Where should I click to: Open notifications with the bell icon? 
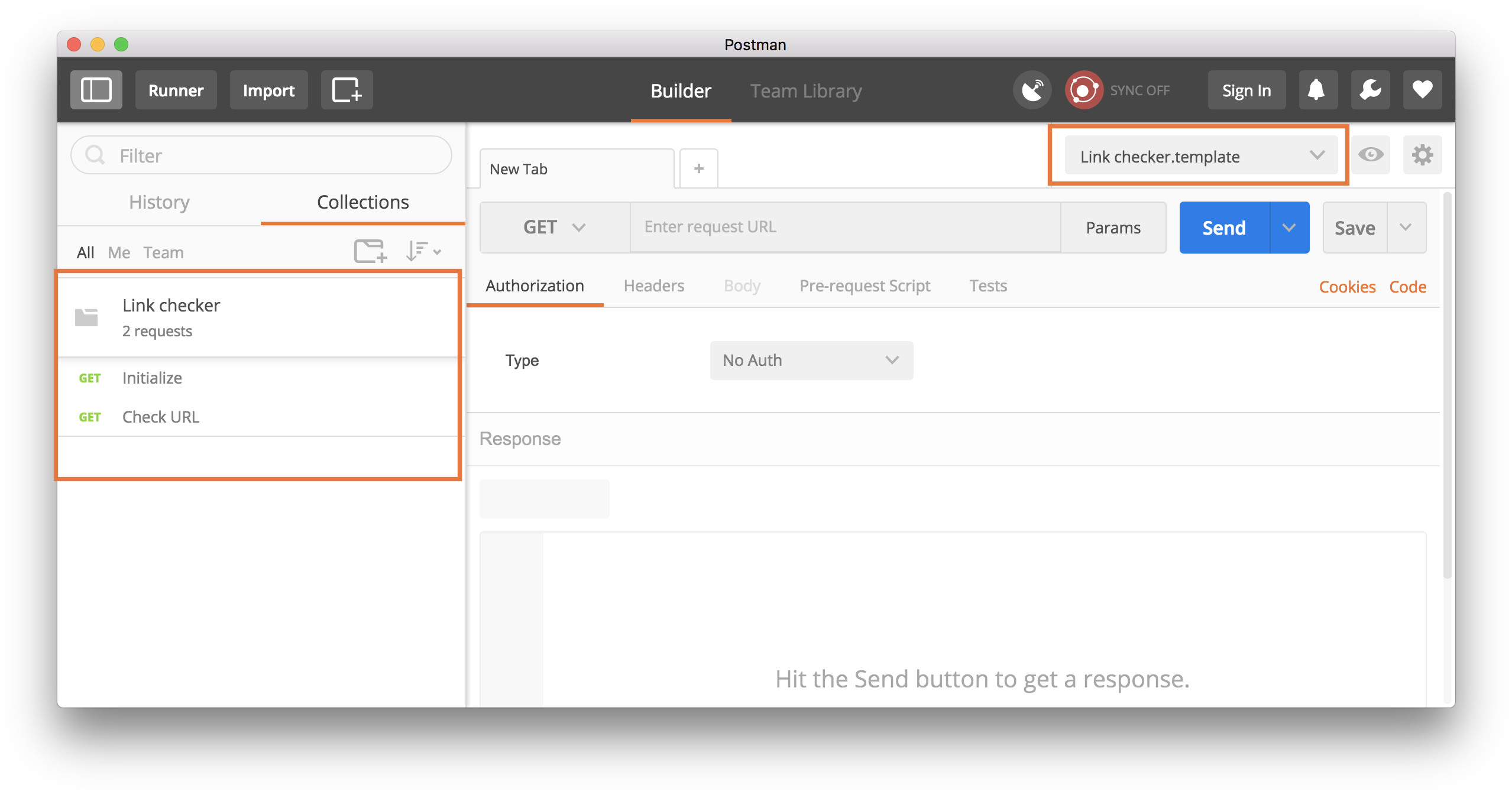1317,90
